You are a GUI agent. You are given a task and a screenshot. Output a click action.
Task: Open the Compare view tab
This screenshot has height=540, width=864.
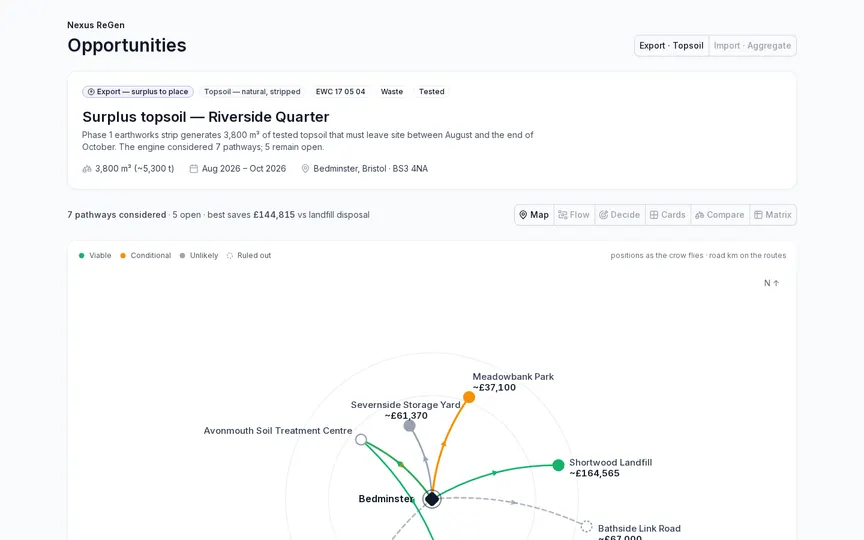click(x=720, y=215)
